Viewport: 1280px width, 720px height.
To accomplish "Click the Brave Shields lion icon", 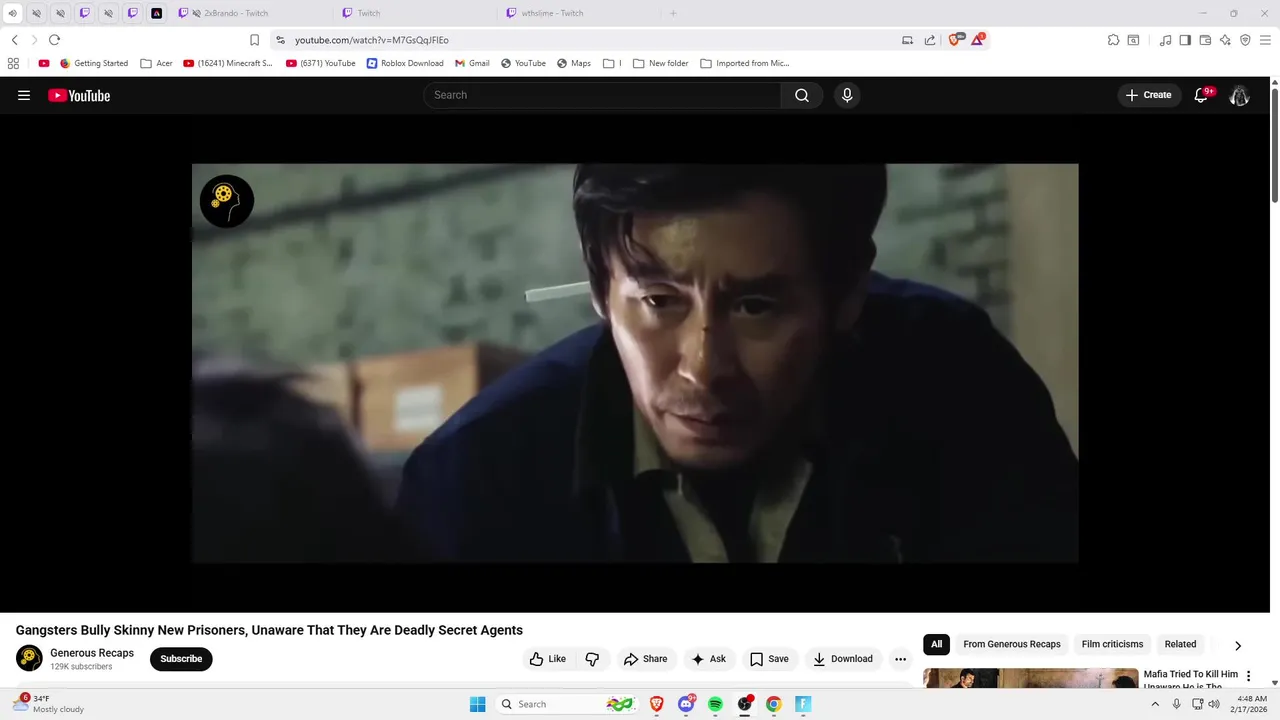I will point(954,40).
